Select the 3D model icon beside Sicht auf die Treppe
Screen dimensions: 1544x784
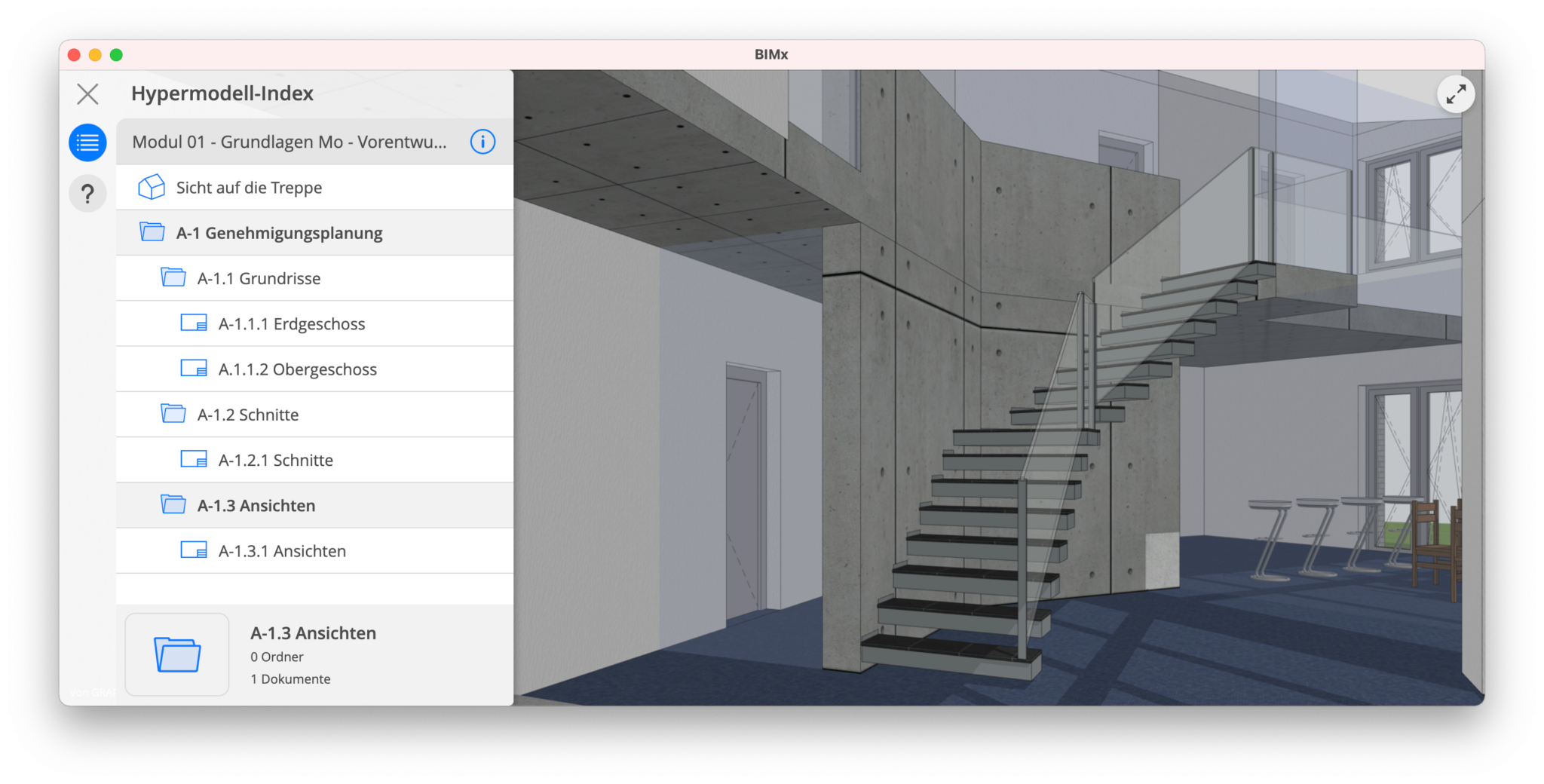click(152, 187)
